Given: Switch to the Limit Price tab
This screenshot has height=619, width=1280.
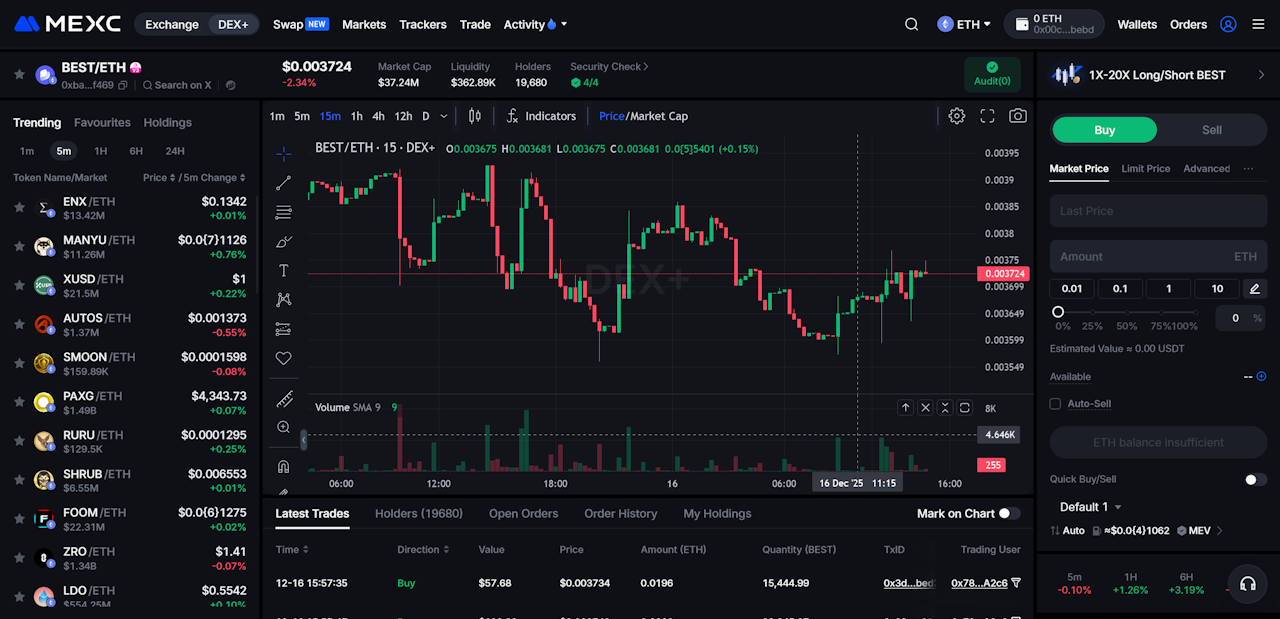Looking at the screenshot, I should tap(1146, 168).
